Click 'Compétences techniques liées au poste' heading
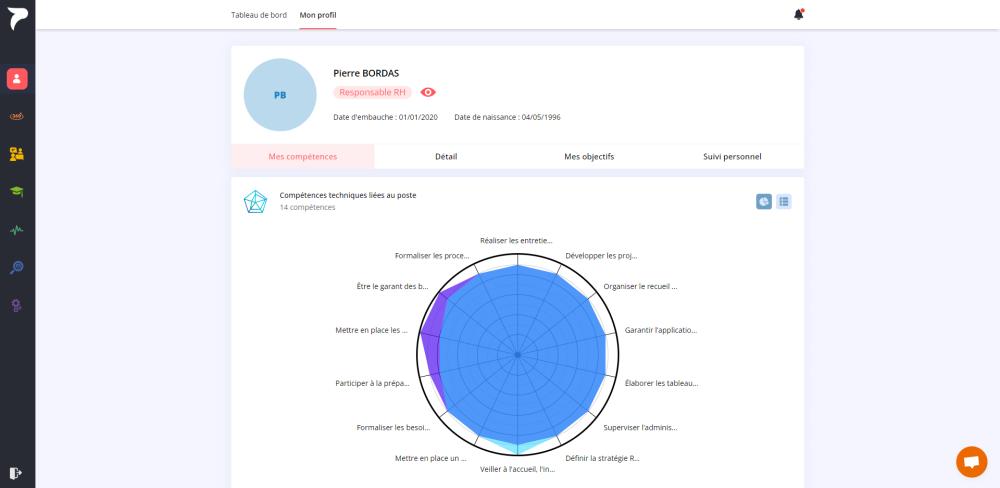Screen dimensions: 1000x488 tap(348, 195)
